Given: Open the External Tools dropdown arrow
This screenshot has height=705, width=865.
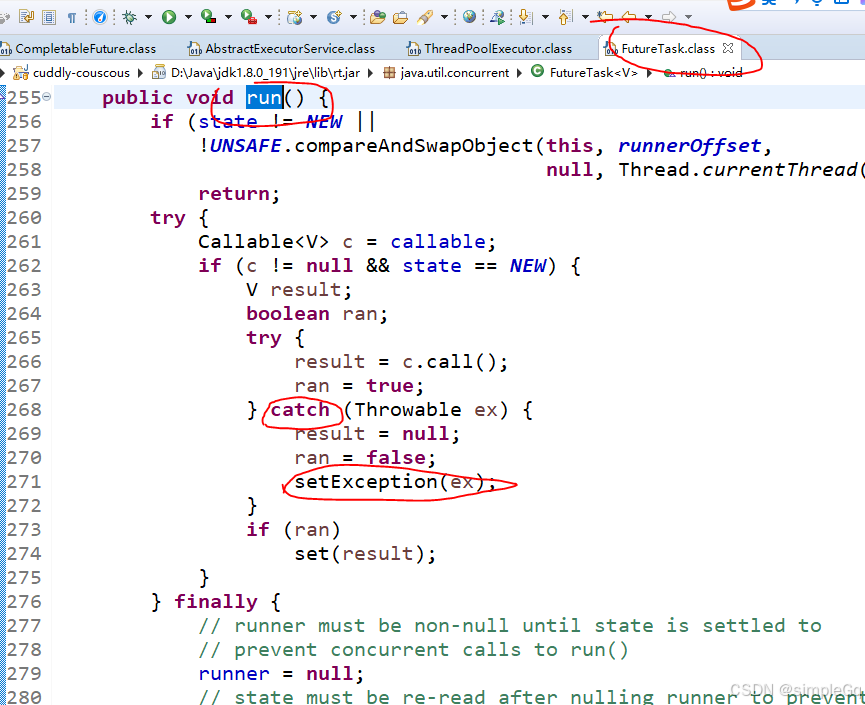Looking at the screenshot, I should coord(269,17).
